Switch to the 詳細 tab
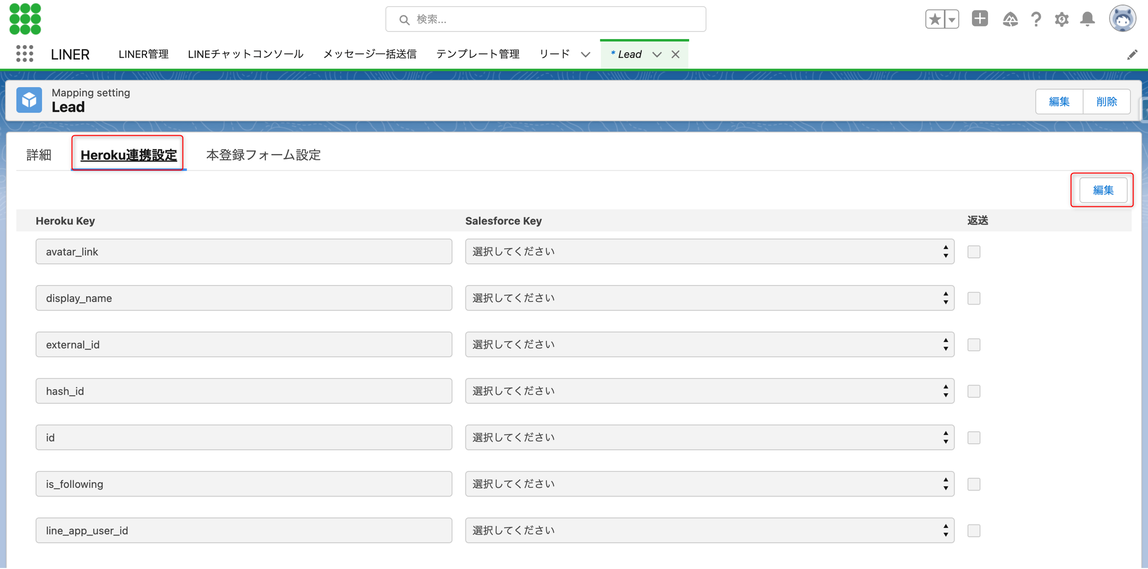1148x569 pixels. [39, 155]
